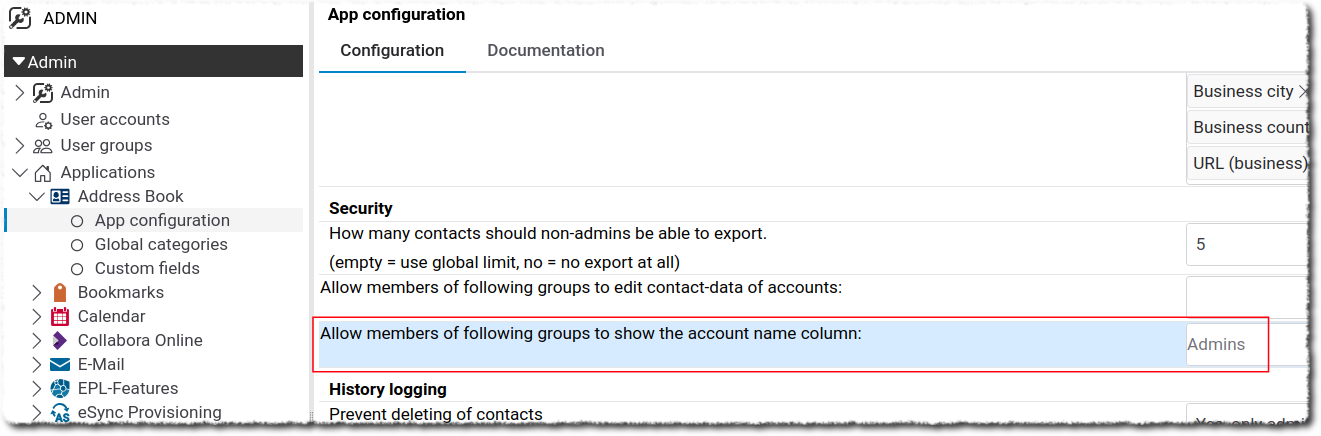Click the export limit field showing 5
This screenshot has height=436, width=1321.
point(1246,244)
